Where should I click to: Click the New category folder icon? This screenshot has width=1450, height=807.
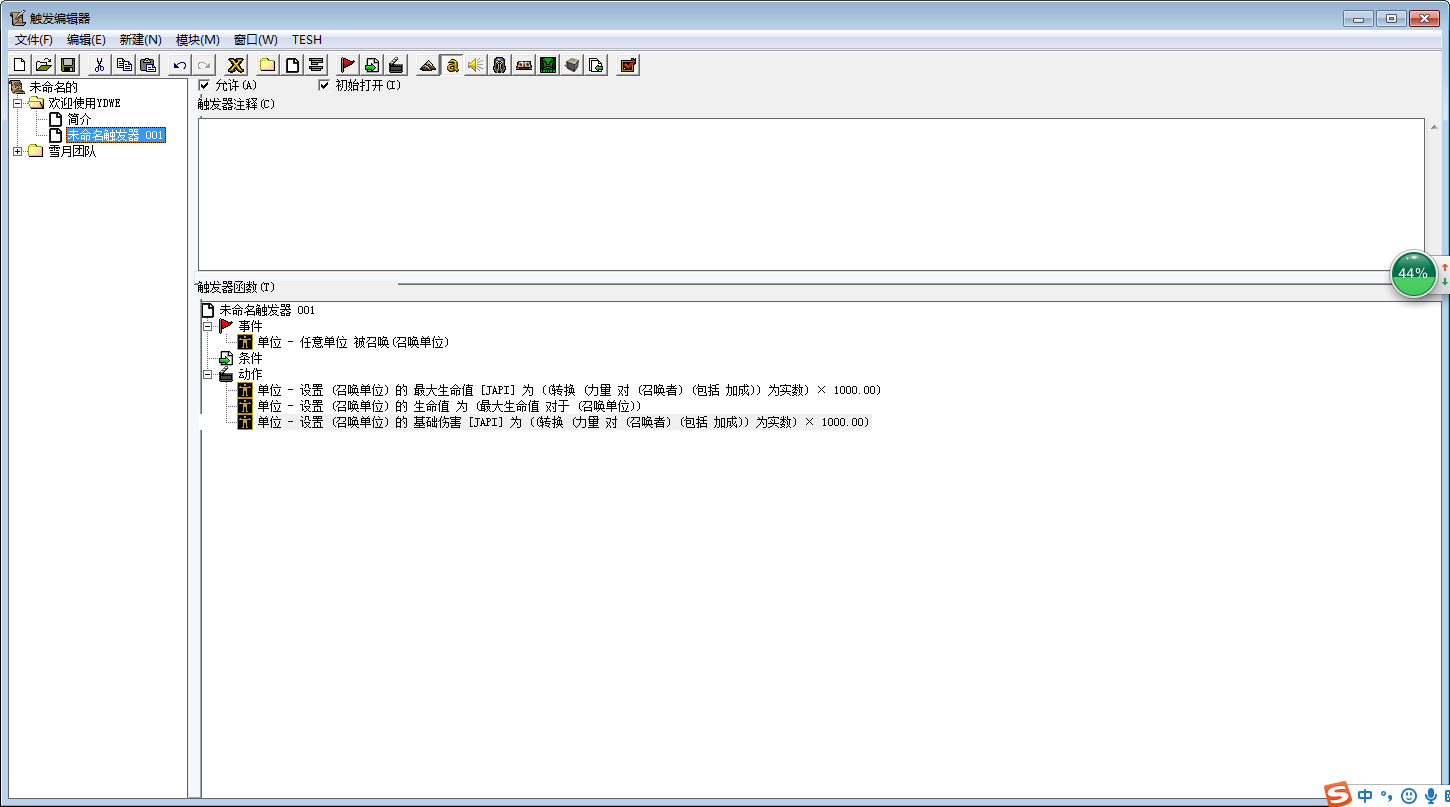(x=268, y=65)
